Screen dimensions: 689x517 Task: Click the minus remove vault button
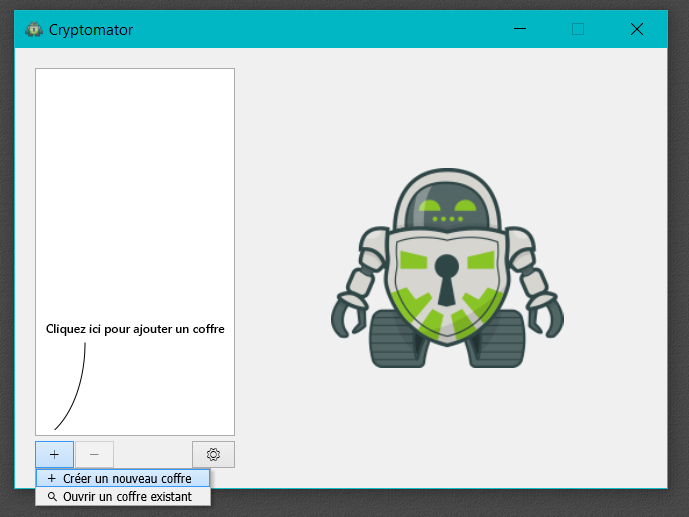[94, 454]
